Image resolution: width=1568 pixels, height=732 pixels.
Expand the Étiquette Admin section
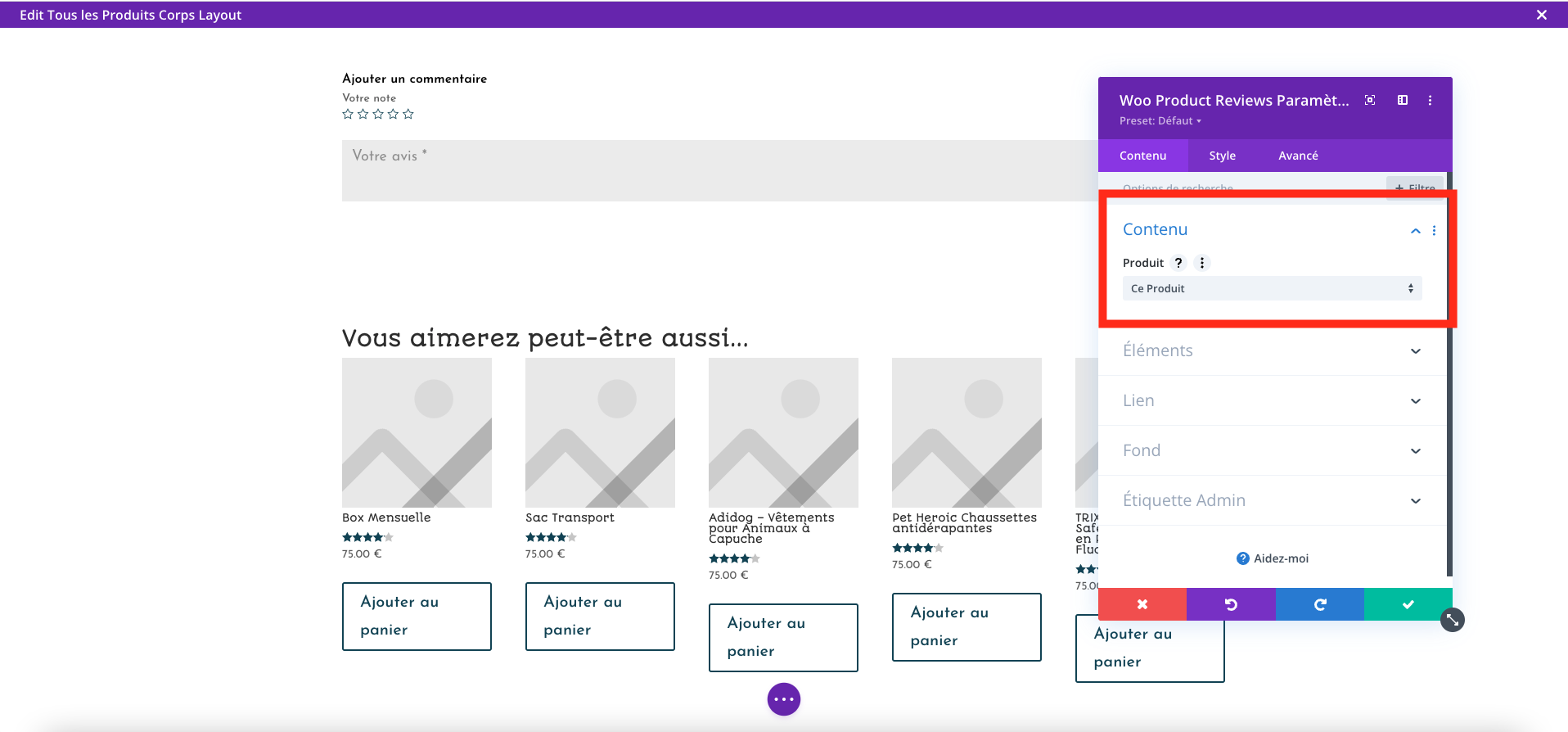coord(1272,500)
